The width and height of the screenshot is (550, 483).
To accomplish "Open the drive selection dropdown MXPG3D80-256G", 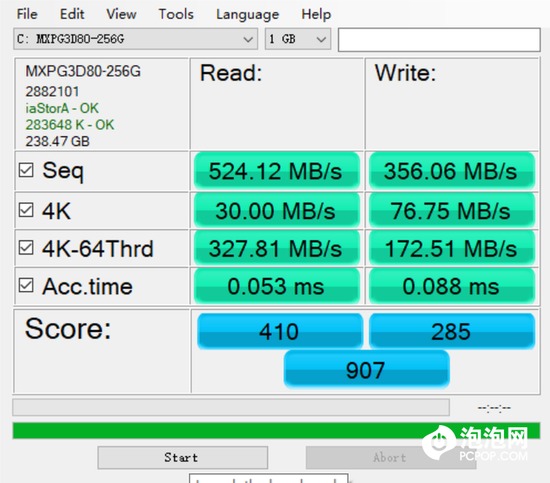I will [x=135, y=39].
